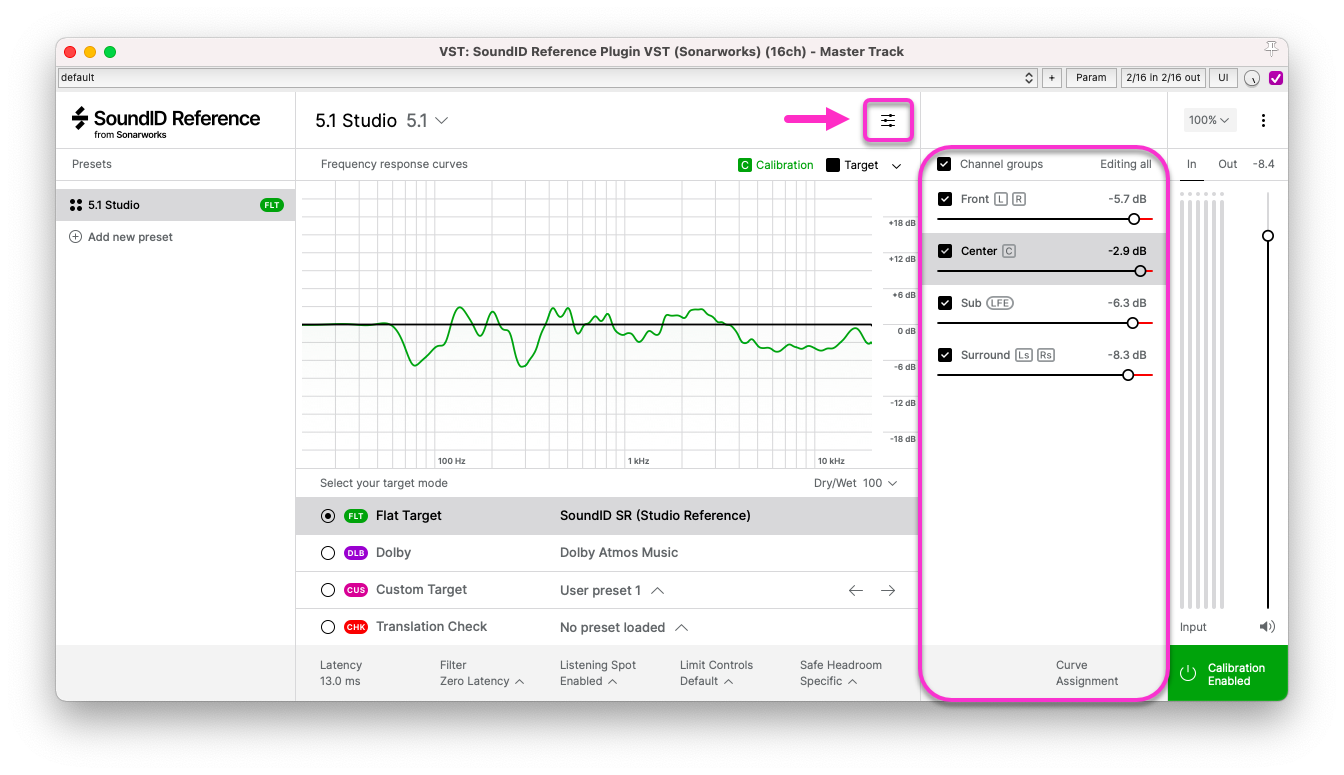Screen dimensions: 1344x775
Task: Select the Flat Target radio button
Action: click(328, 516)
